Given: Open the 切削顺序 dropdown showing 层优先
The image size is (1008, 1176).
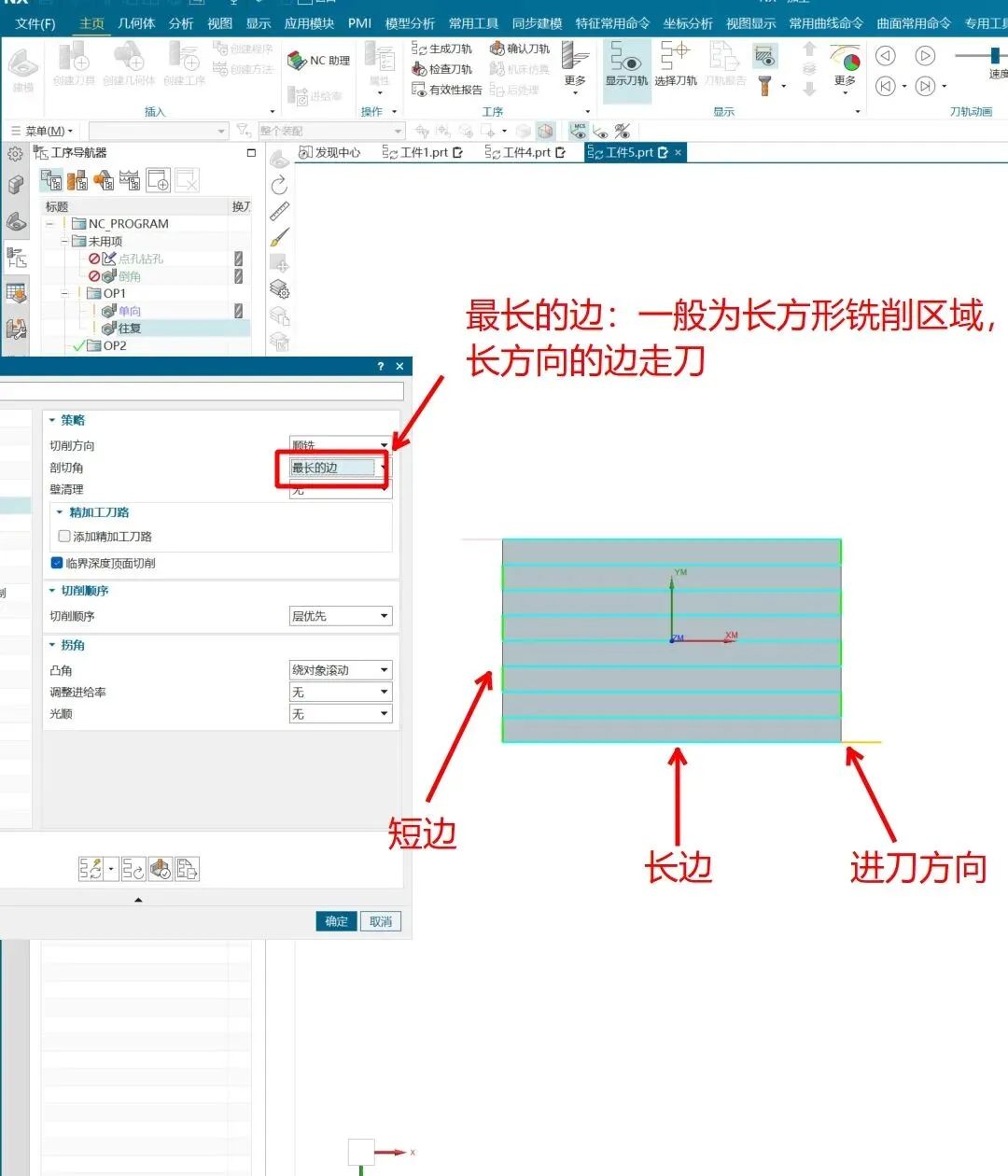Looking at the screenshot, I should (x=341, y=616).
